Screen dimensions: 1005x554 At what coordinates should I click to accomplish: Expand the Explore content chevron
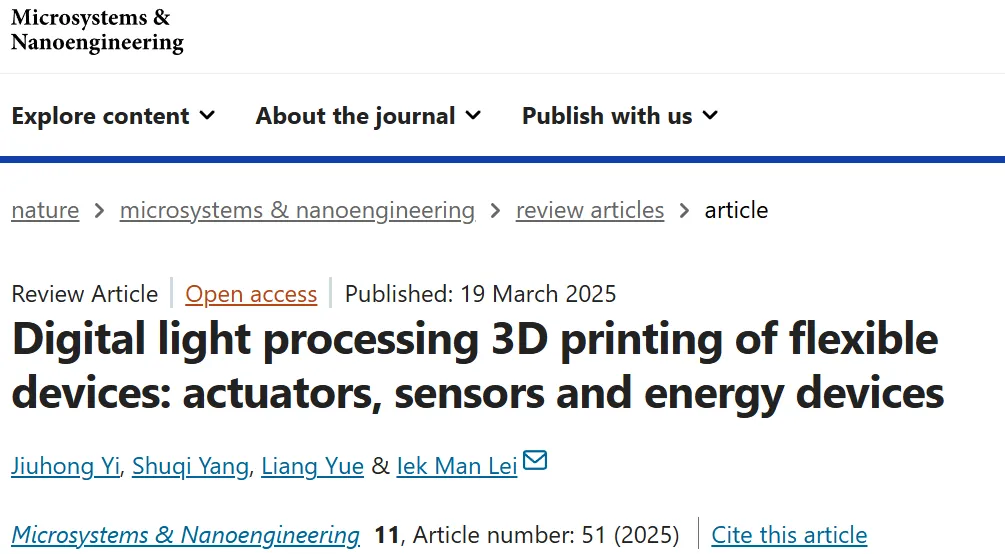coord(207,116)
